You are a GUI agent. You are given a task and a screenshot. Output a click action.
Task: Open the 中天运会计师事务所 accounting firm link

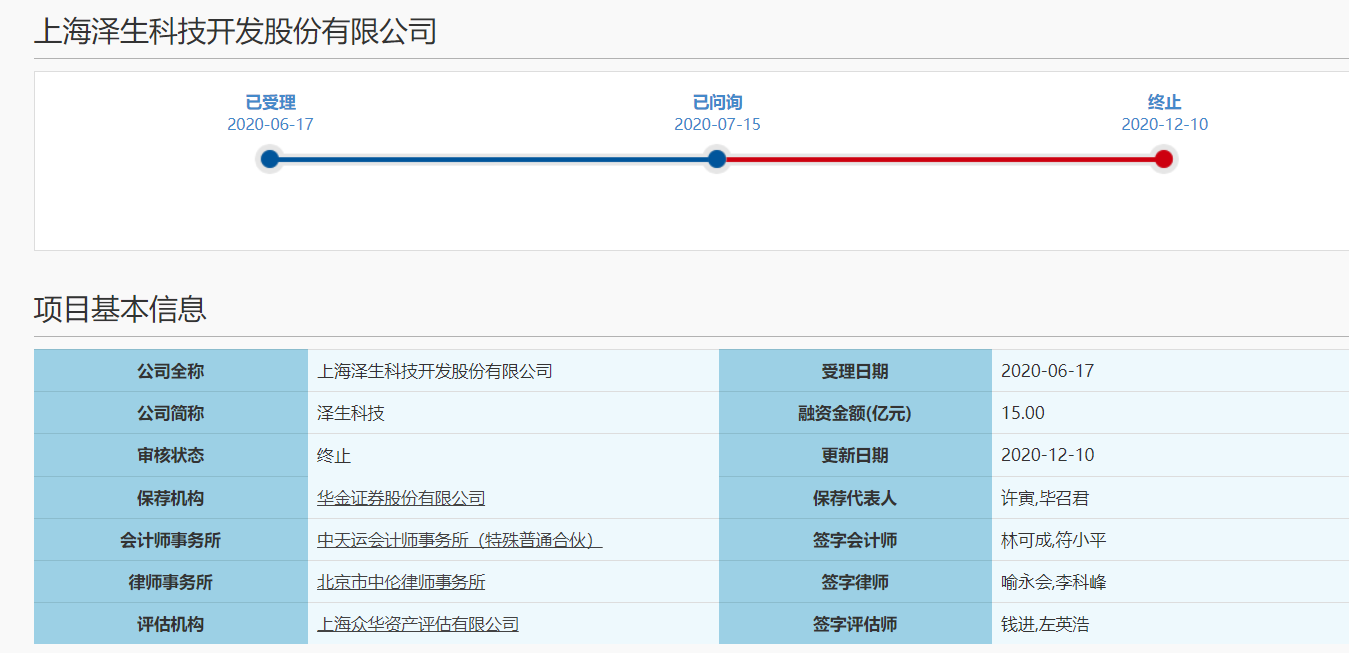(460, 540)
